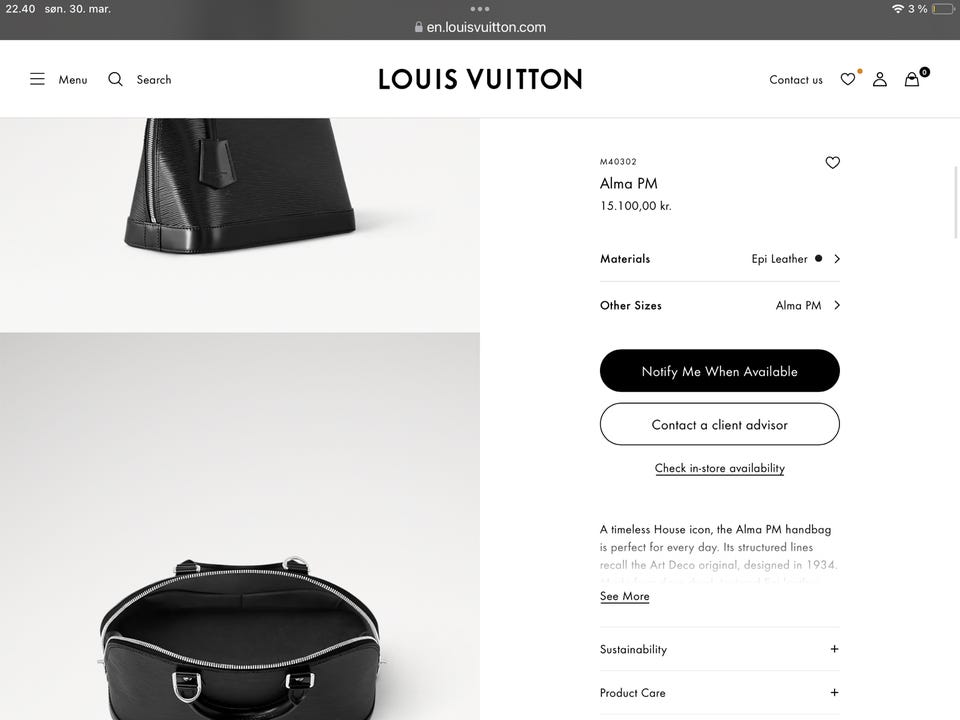Screen dimensions: 960x720
Task: Click the Search magnifier icon
Action: click(x=115, y=79)
